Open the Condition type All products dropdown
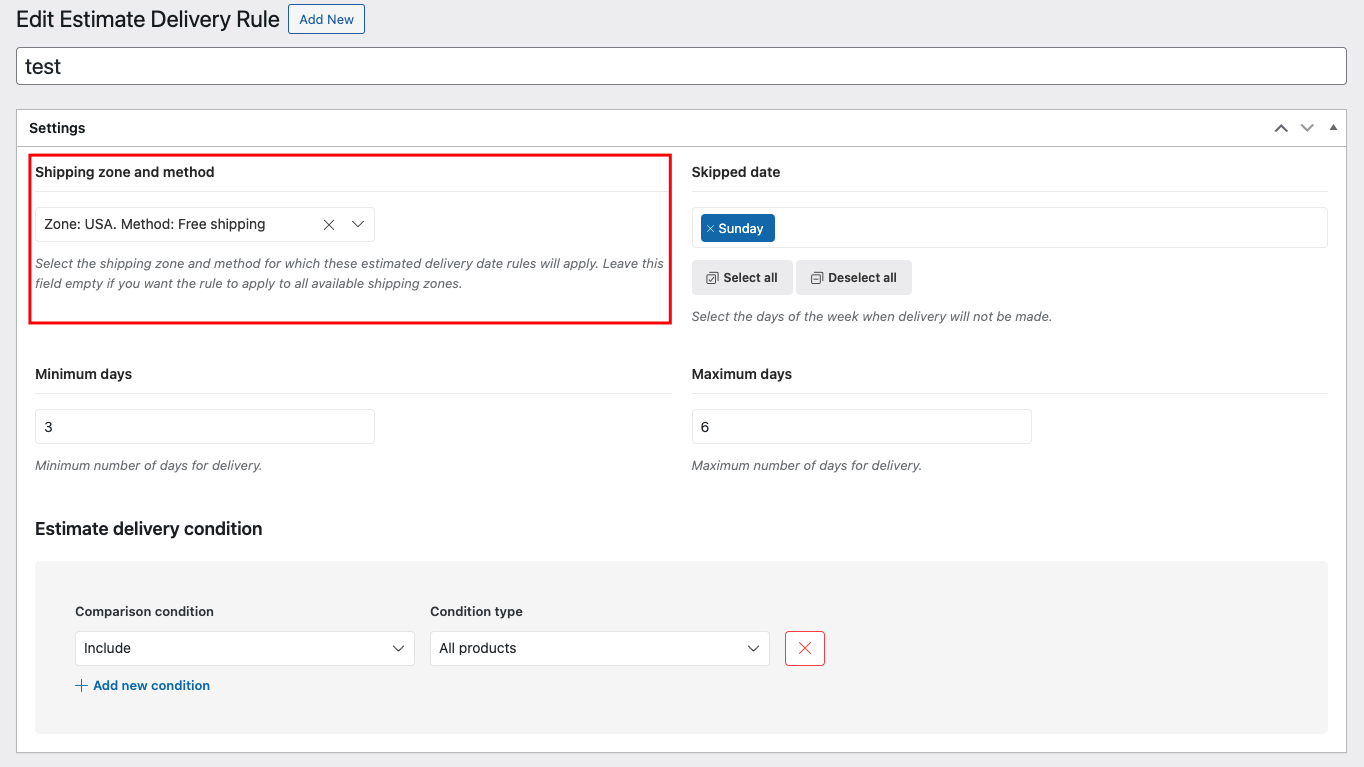The height and width of the screenshot is (767, 1364). coord(599,648)
